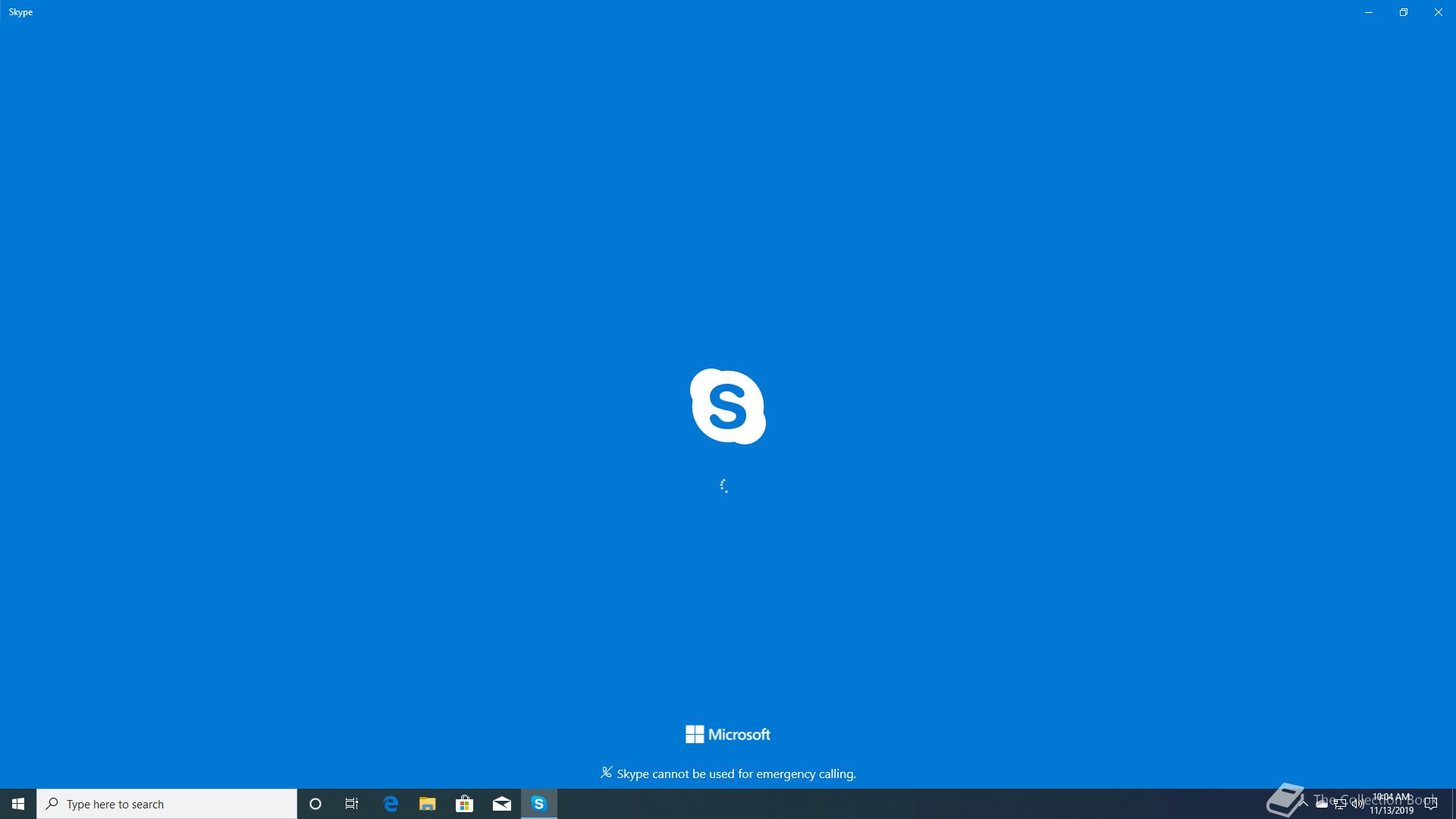Open the Mail app from the taskbar
This screenshot has height=819, width=1456.
coord(501,804)
